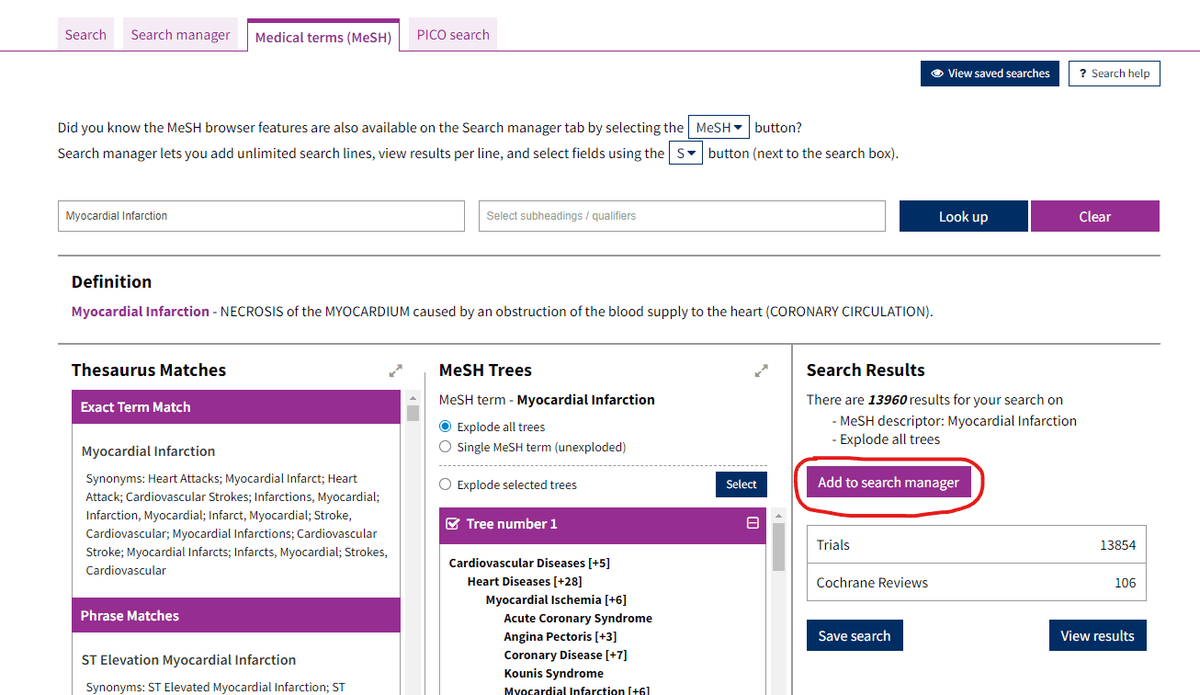Click the Myocardial Infarction search term field
1200x695 pixels.
[x=261, y=216]
